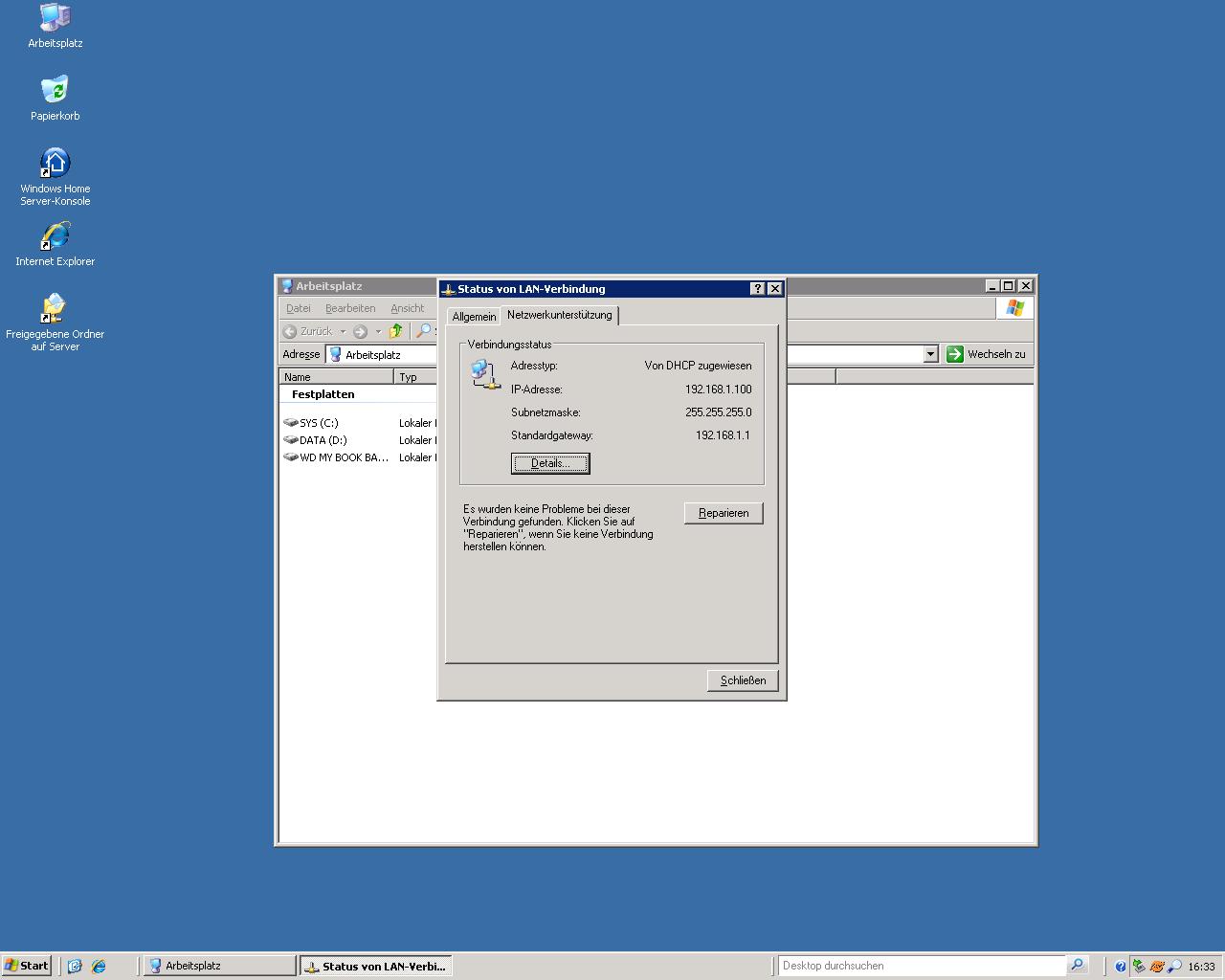Click the Reparieren button
The height and width of the screenshot is (980, 1225).
point(724,513)
